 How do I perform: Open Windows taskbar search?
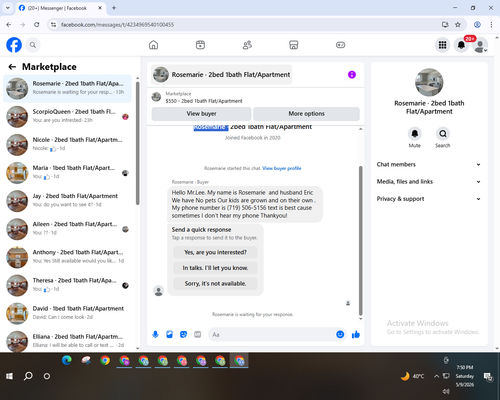tap(28, 376)
